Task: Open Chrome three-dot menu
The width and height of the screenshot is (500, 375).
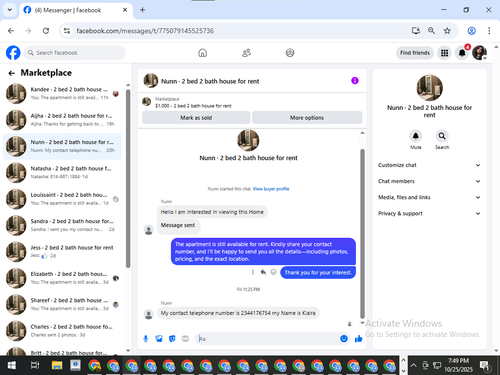Action: point(489,31)
